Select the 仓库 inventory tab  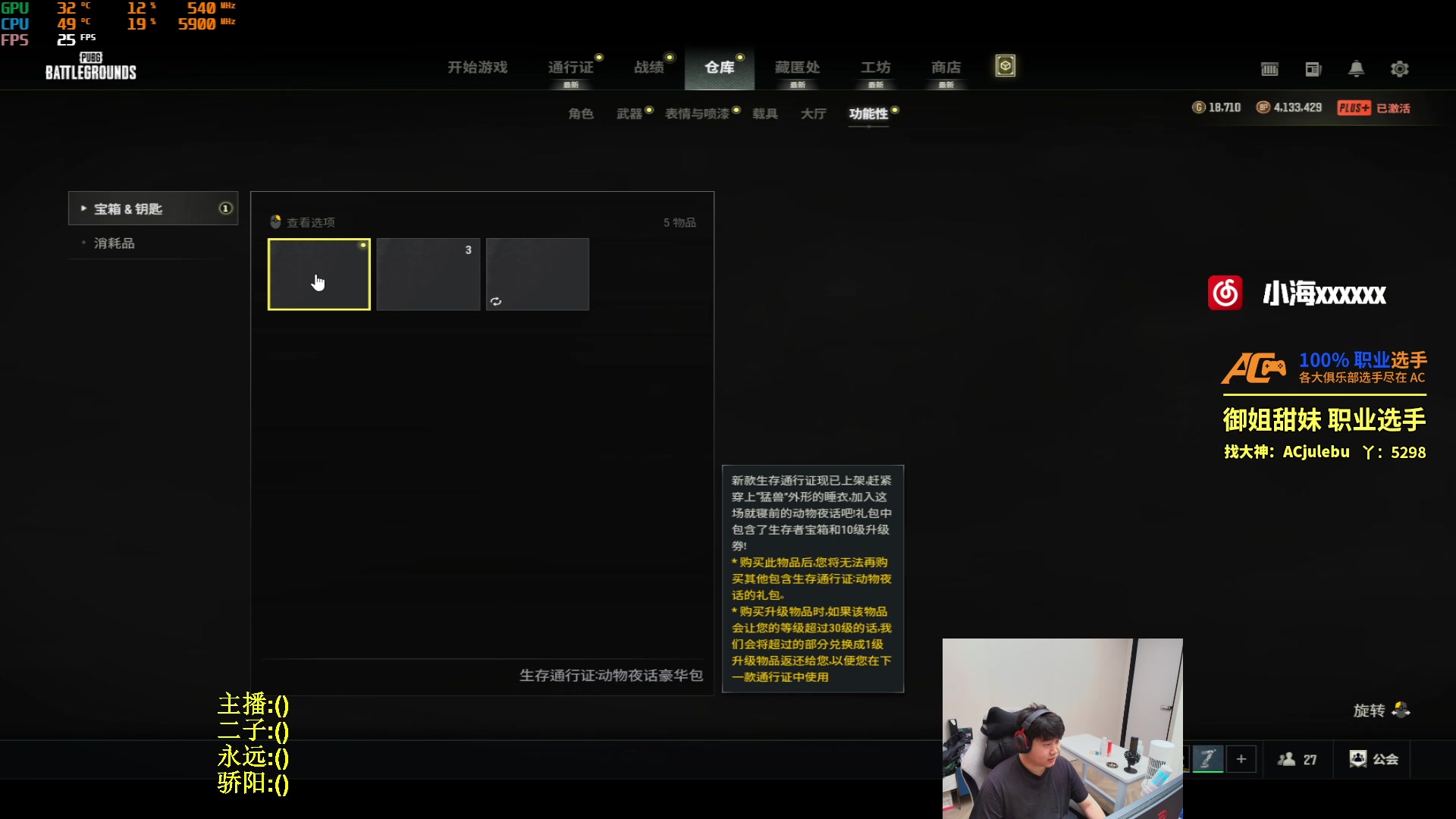click(720, 67)
